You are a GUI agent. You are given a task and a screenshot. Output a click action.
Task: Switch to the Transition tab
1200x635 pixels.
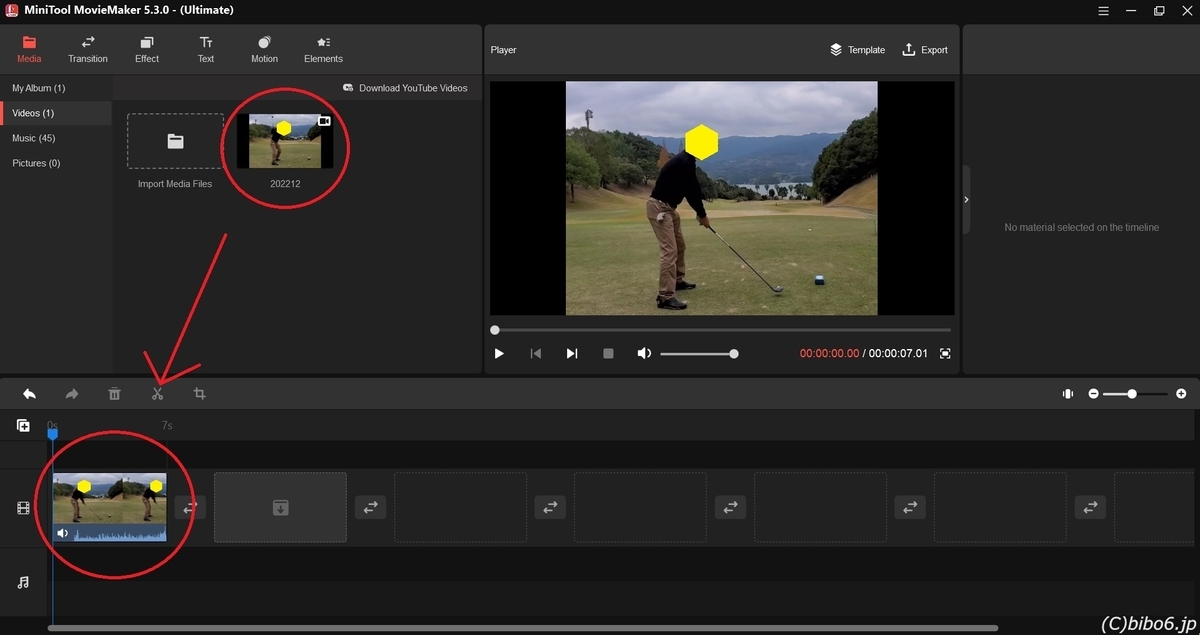click(x=88, y=49)
